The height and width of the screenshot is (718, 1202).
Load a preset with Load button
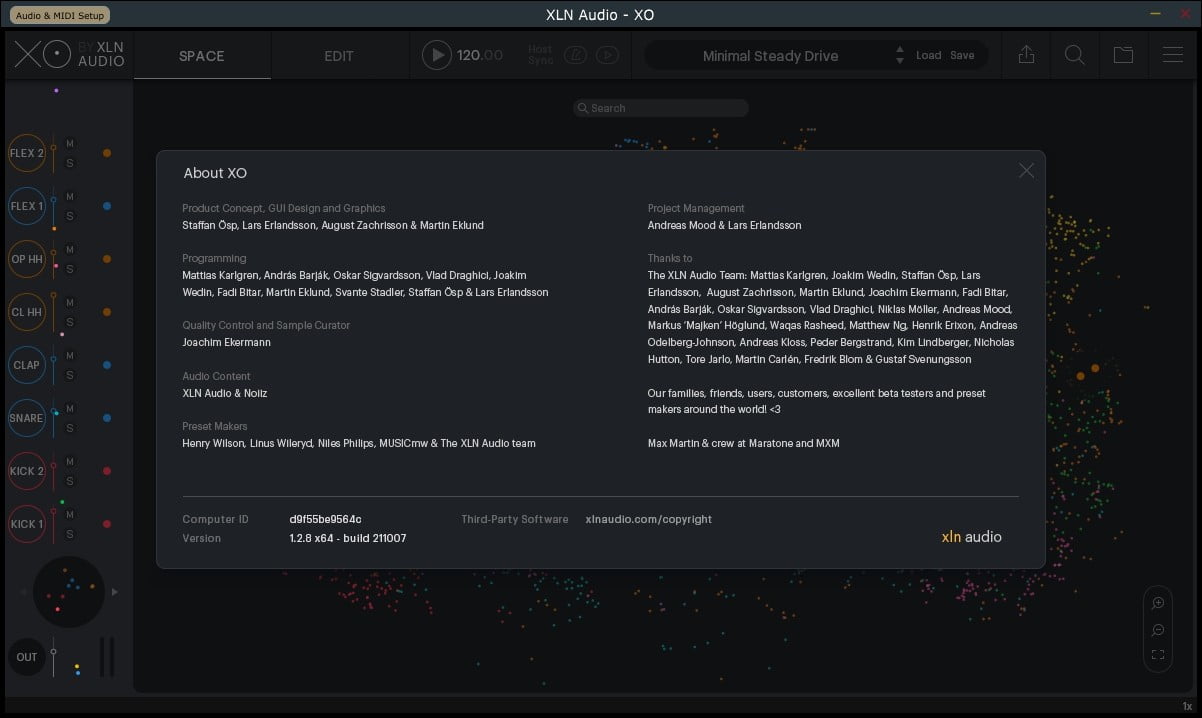(929, 56)
